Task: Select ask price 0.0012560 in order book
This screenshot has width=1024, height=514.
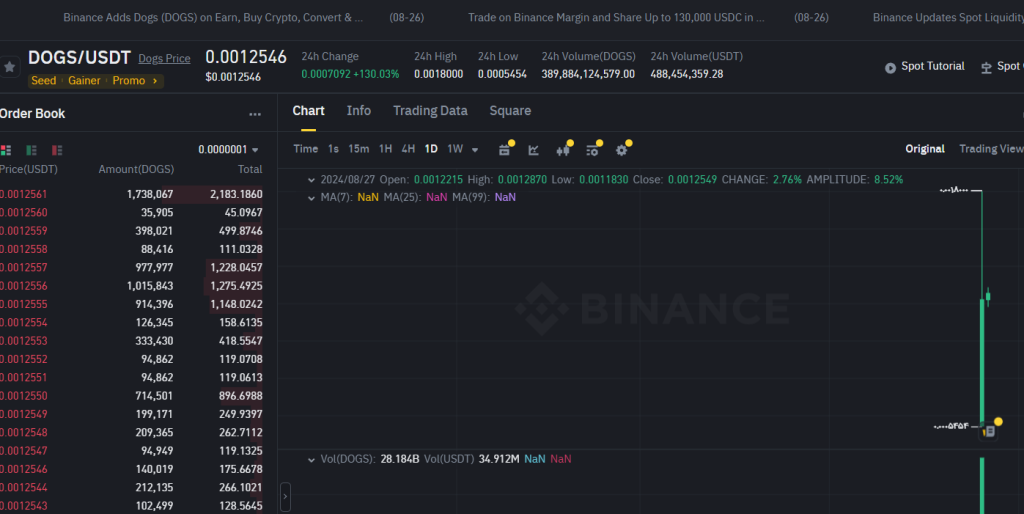Action: 24,213
